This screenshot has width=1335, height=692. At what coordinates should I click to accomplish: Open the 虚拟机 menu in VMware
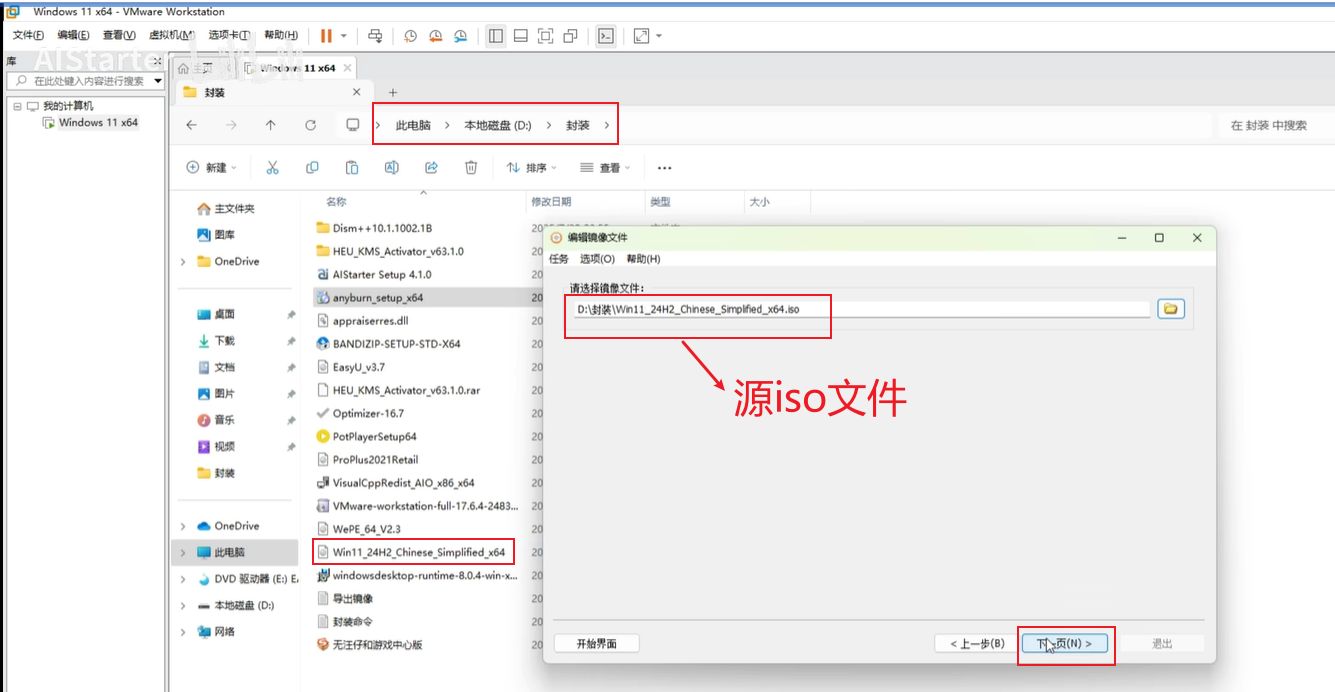[170, 35]
